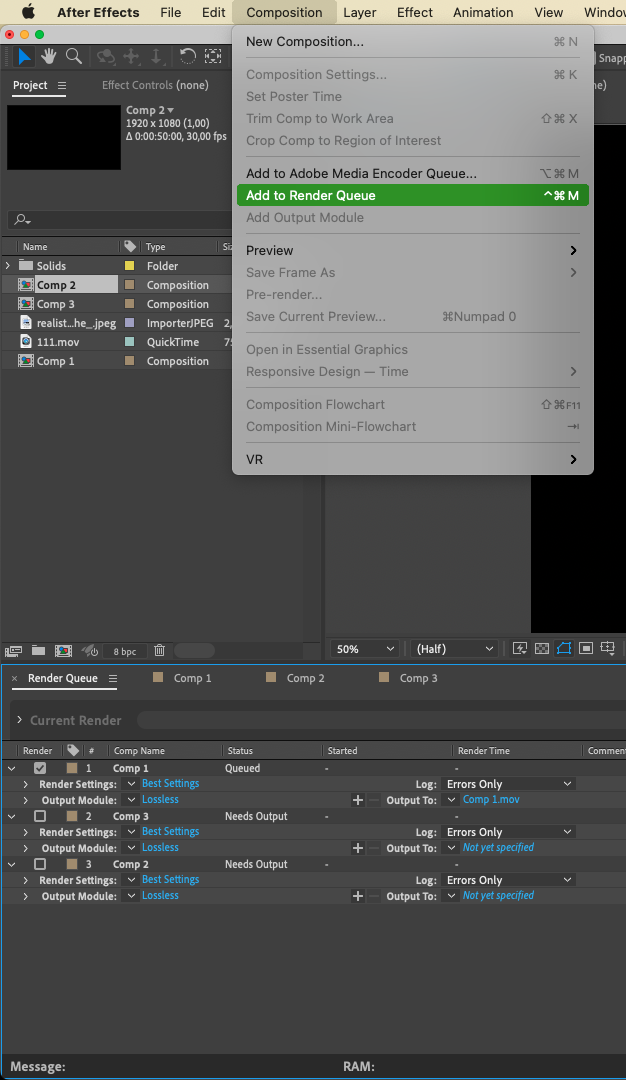Click Not yet specified for Comp 3
The image size is (626, 1080).
(x=498, y=848)
